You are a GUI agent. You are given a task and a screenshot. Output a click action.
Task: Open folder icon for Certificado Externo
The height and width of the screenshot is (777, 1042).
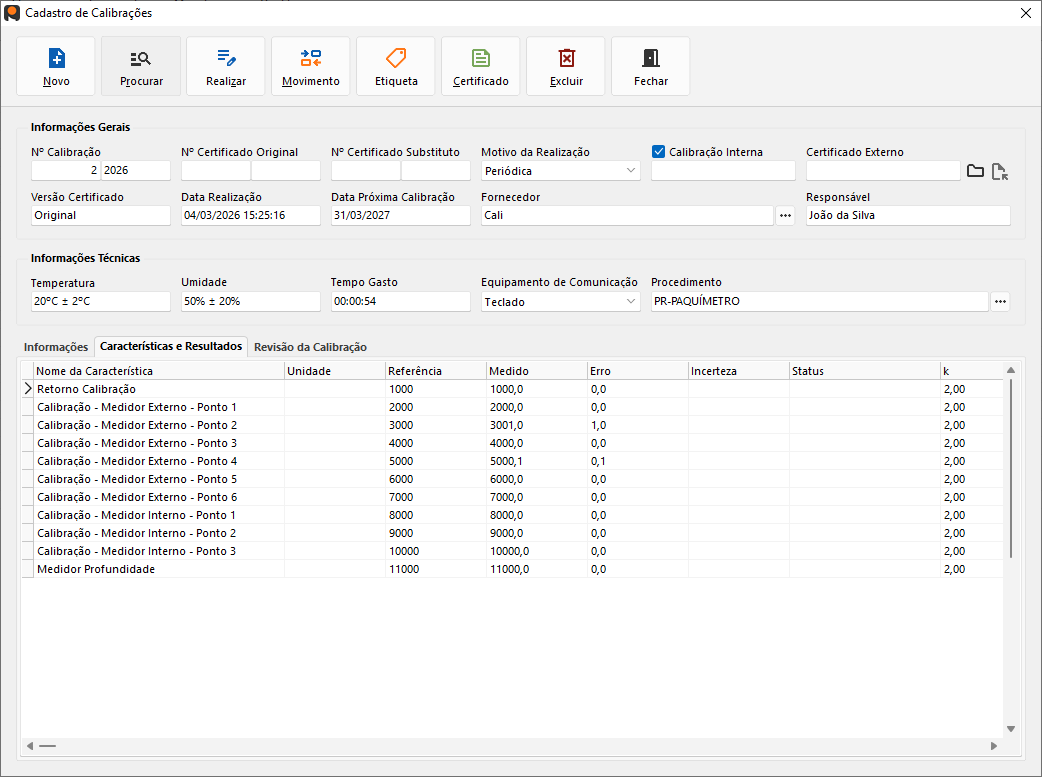click(975, 171)
